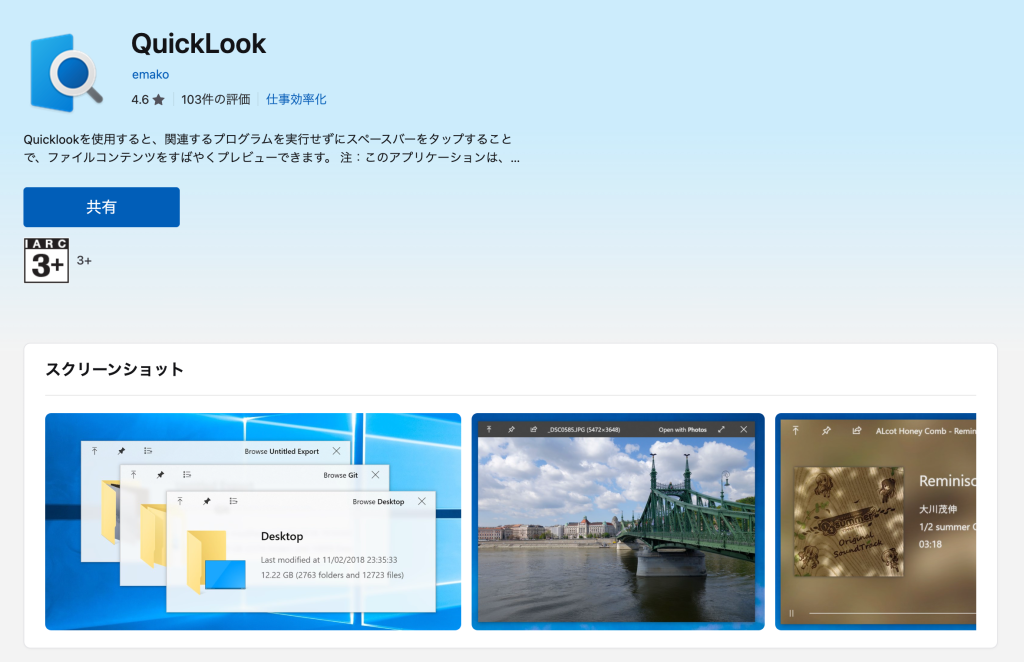Click Browse Untitled Export button
The width and height of the screenshot is (1024, 662).
[281, 451]
